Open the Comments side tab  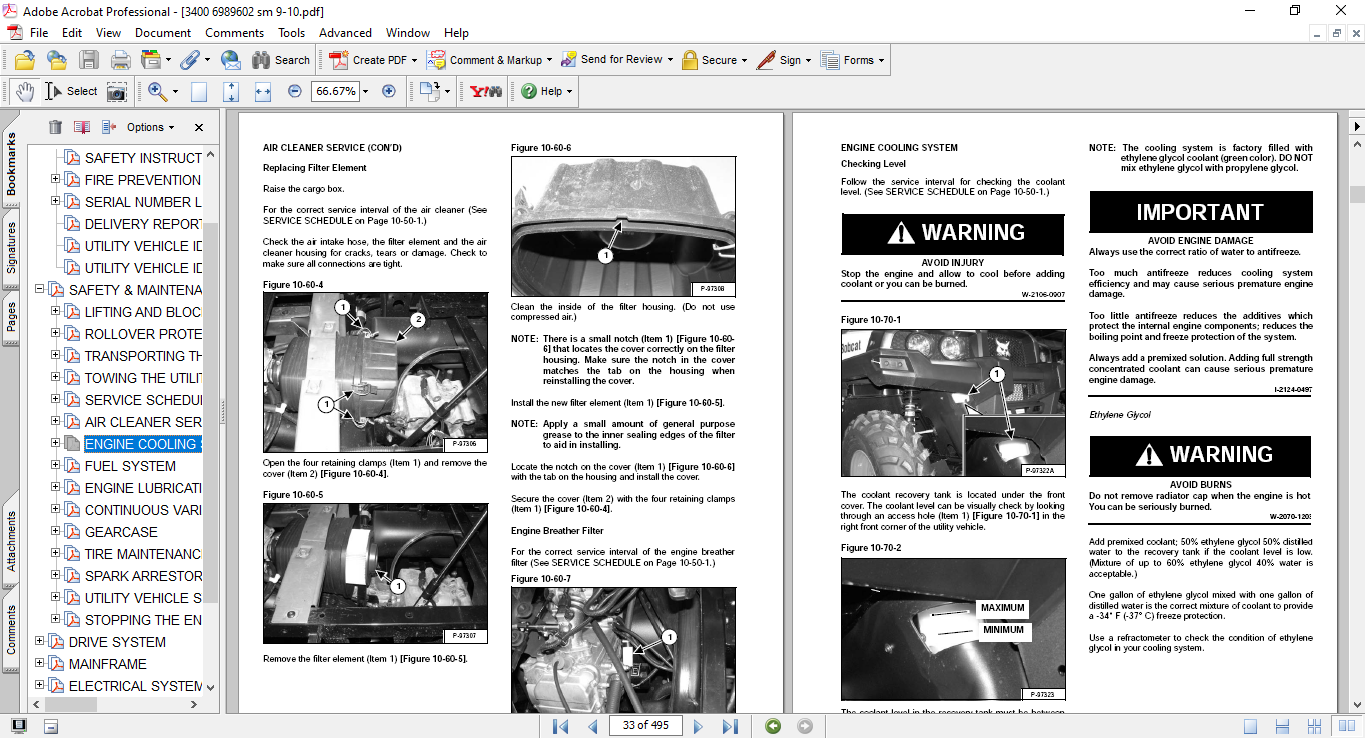tap(11, 630)
